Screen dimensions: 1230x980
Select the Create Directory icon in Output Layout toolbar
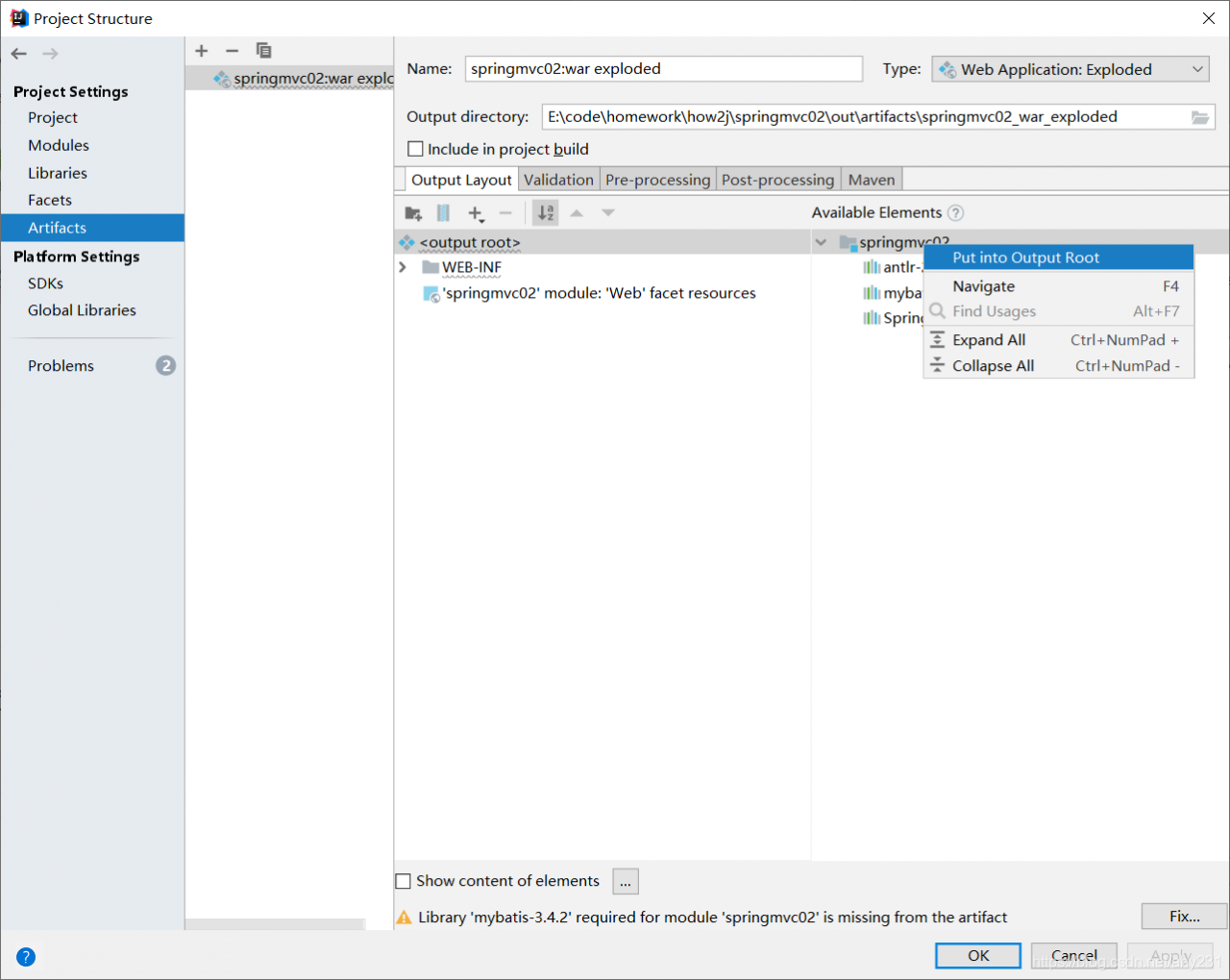pos(413,212)
